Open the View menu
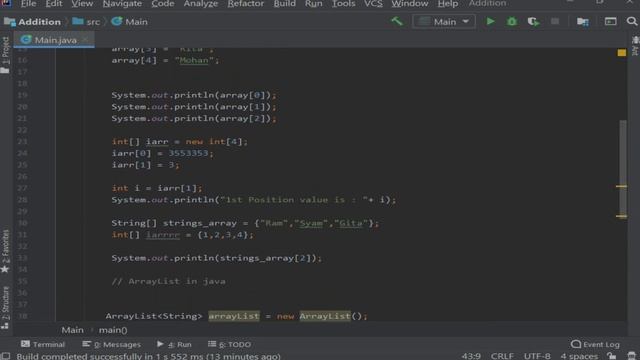 pos(82,4)
